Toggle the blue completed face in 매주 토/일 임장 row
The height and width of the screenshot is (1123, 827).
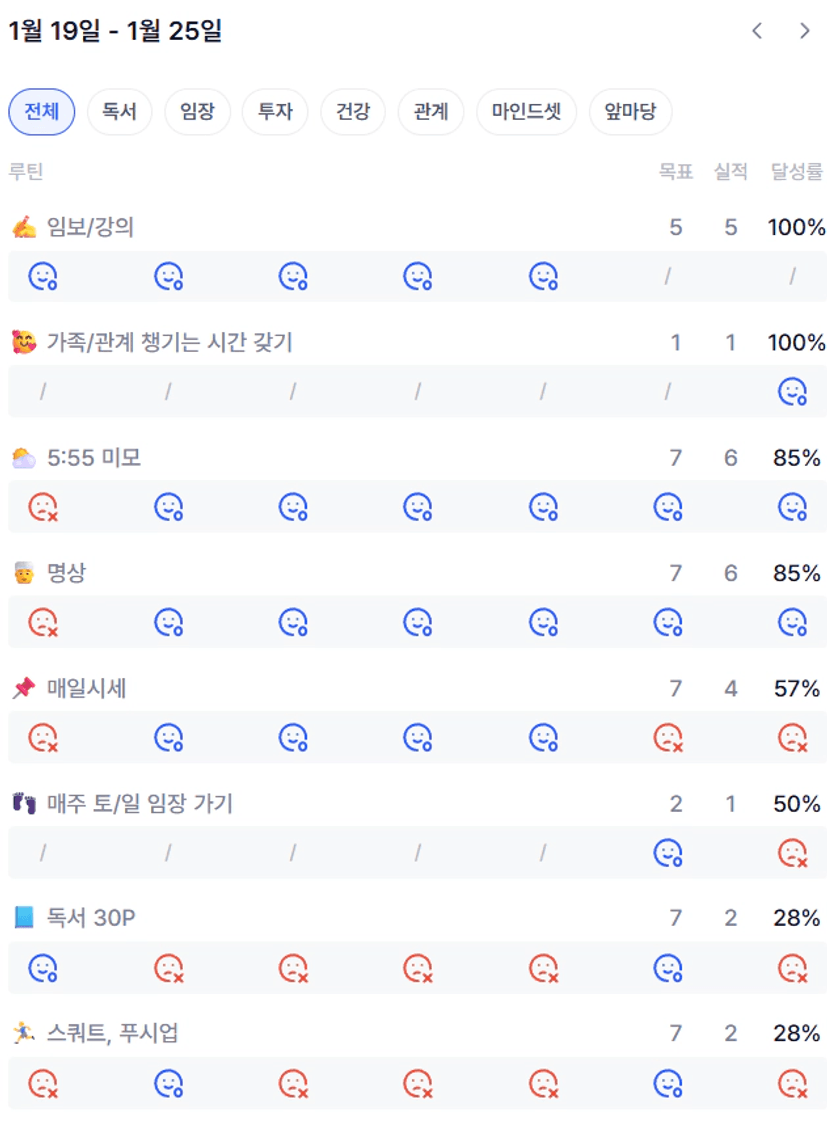pos(668,853)
